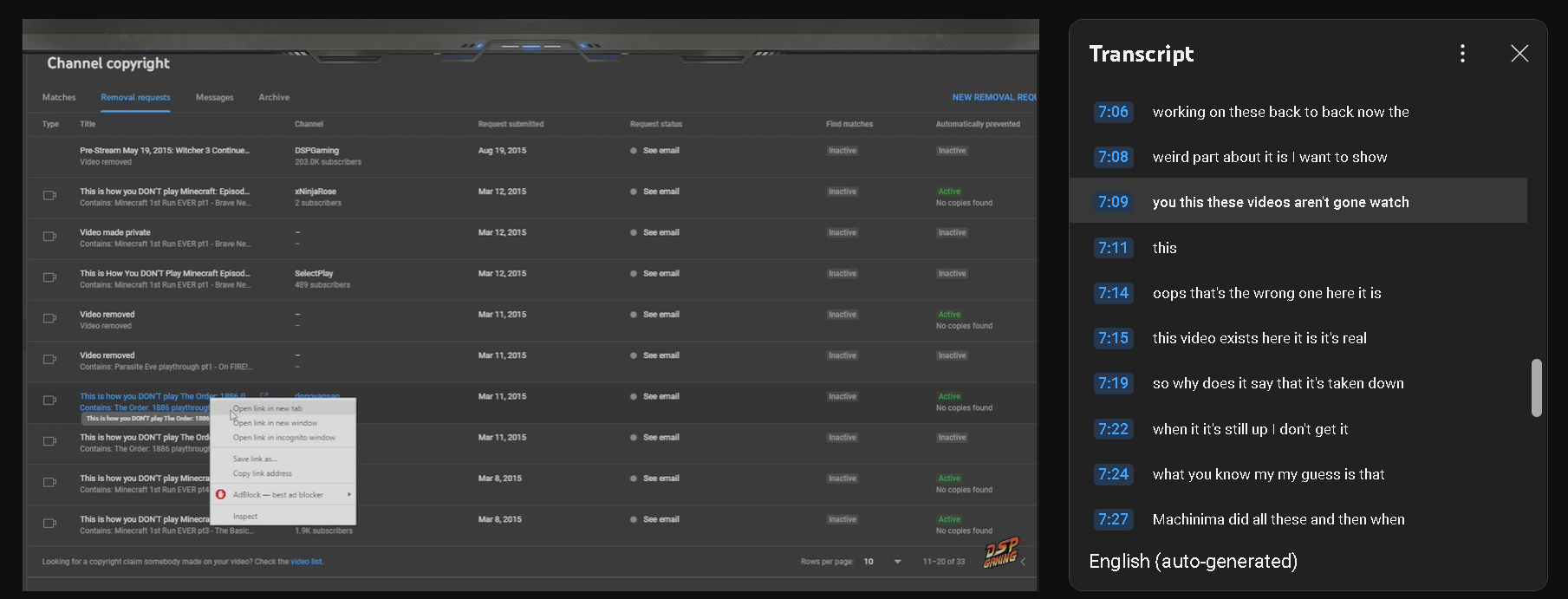
Task: Click the Transcript panel scrollbar thumb
Action: [1537, 387]
